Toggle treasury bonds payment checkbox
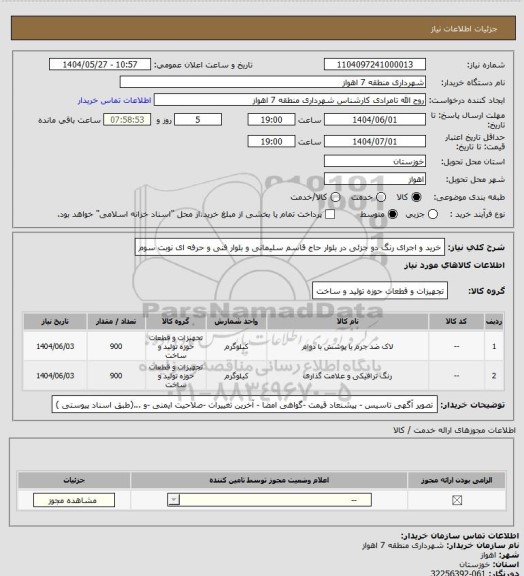Image resolution: width=524 pixels, height=576 pixels. [330, 214]
